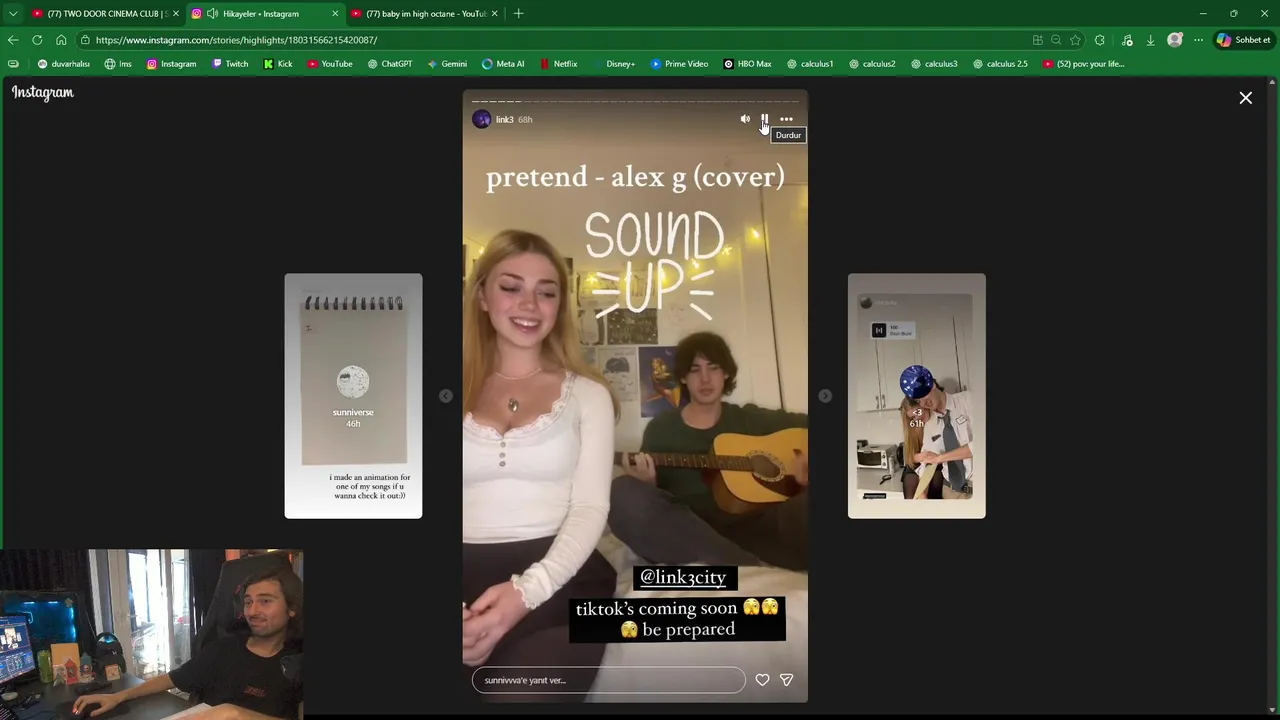This screenshot has width=1280, height=720.
Task: Open a new browser tab
Action: (518, 13)
